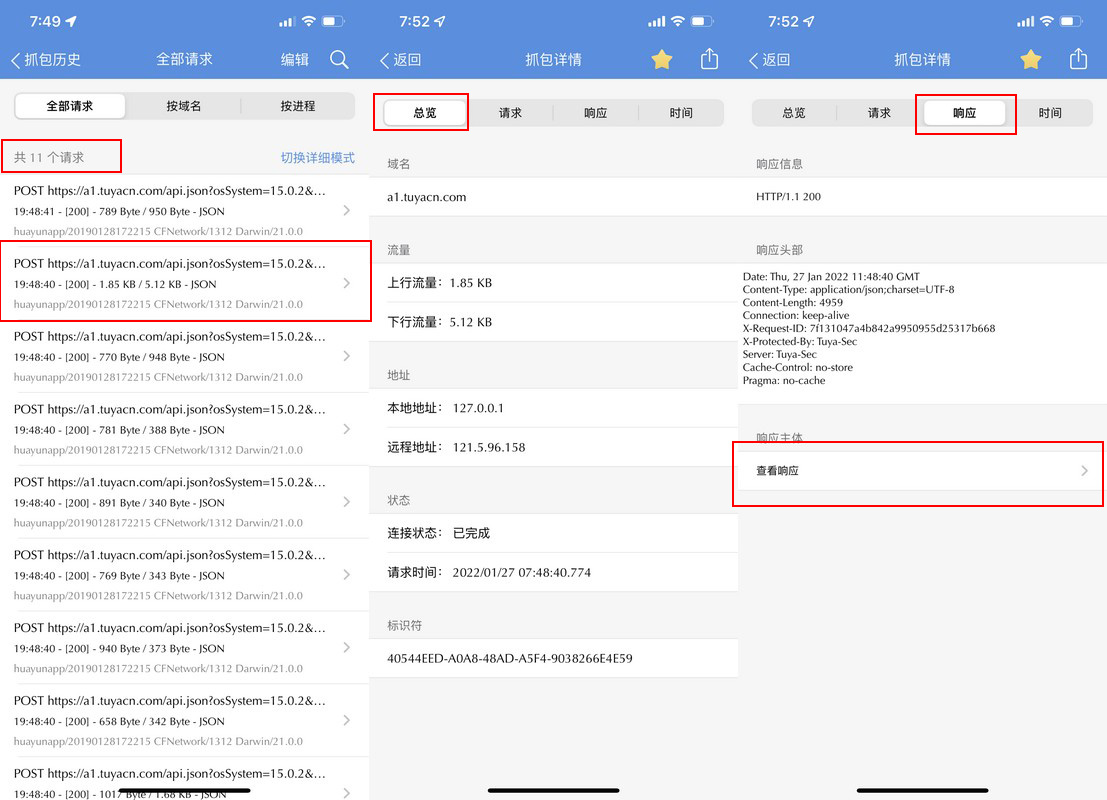Viewport: 1107px width, 800px height.
Task: Tap the 编辑 button to edit requests
Action: pyautogui.click(x=293, y=59)
